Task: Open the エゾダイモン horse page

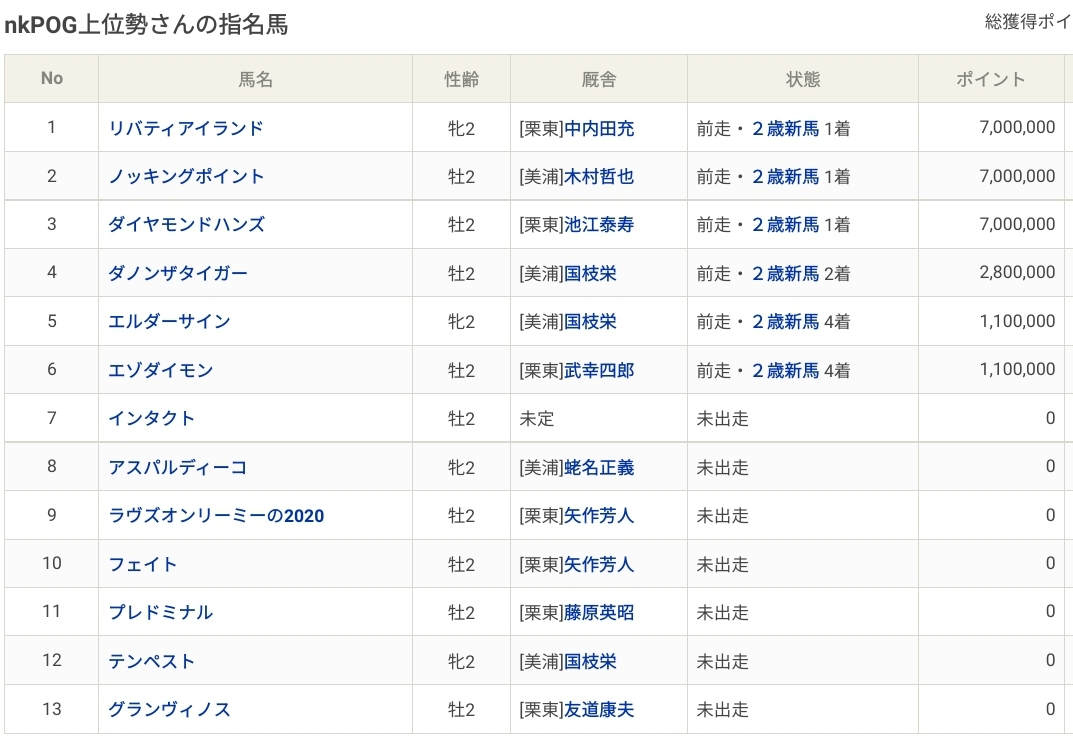Action: (161, 370)
